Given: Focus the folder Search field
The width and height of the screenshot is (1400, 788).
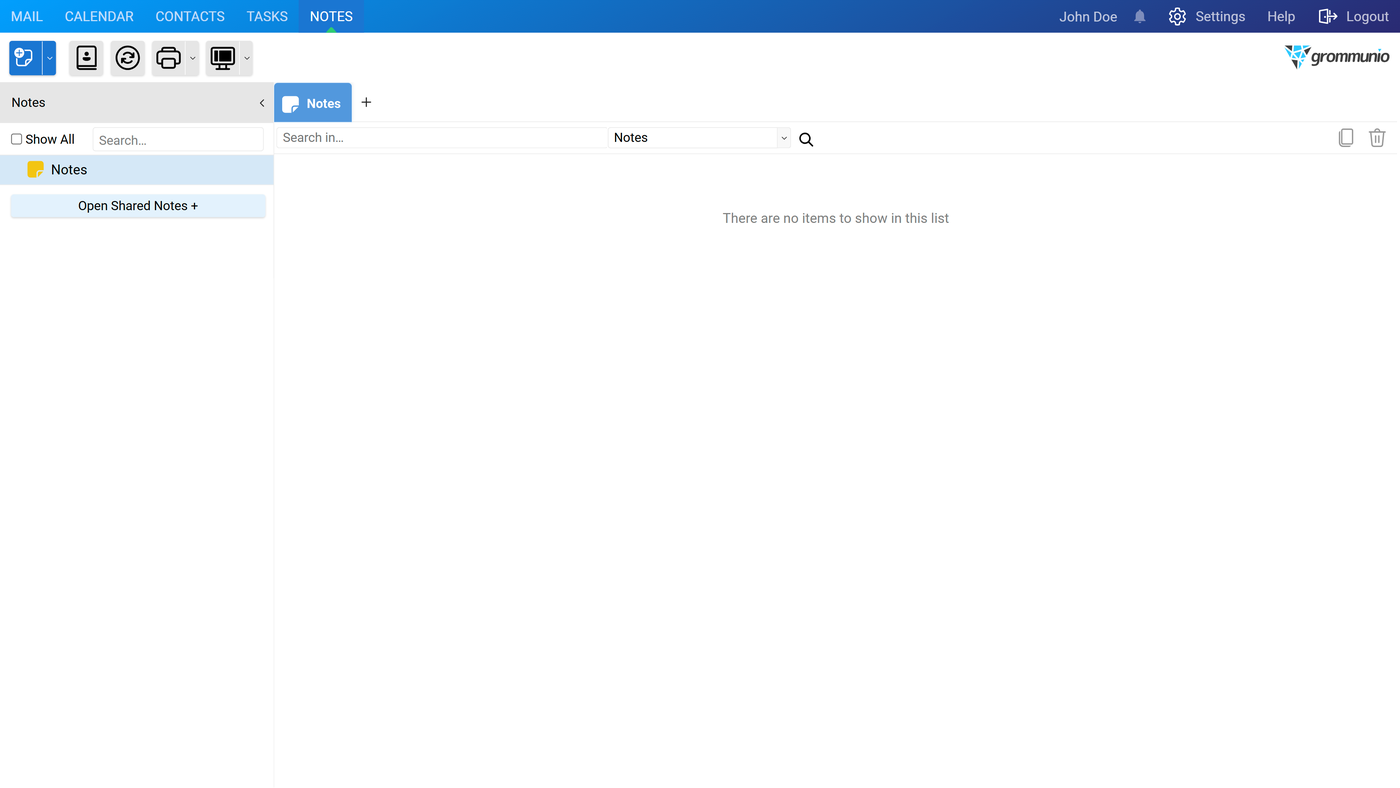Looking at the screenshot, I should 178,140.
